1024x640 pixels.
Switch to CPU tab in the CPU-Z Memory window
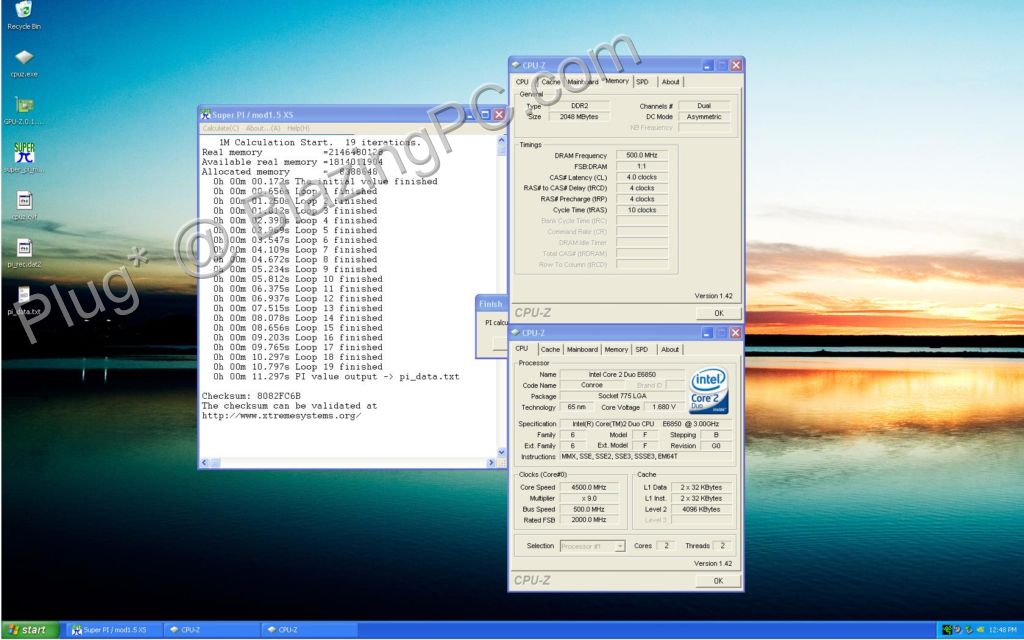[522, 82]
